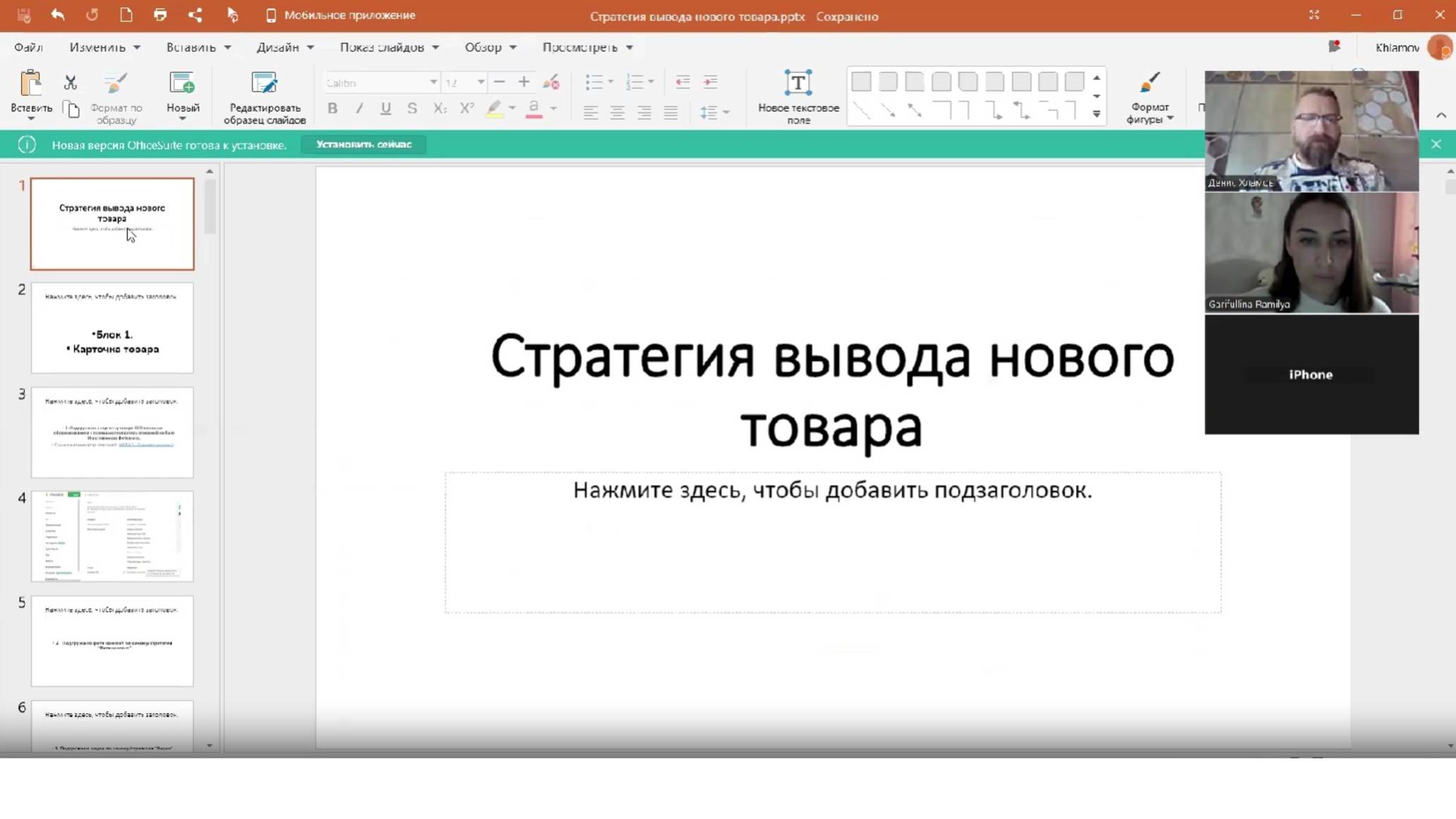Toggle underline formatting
1456x819 pixels.
385,109
